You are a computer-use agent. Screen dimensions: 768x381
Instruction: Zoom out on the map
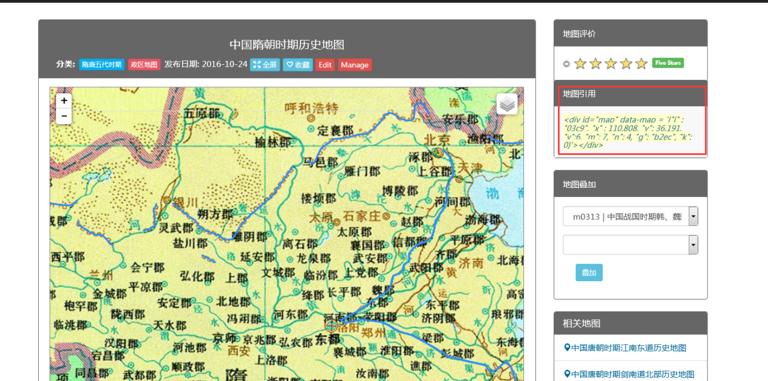point(64,116)
